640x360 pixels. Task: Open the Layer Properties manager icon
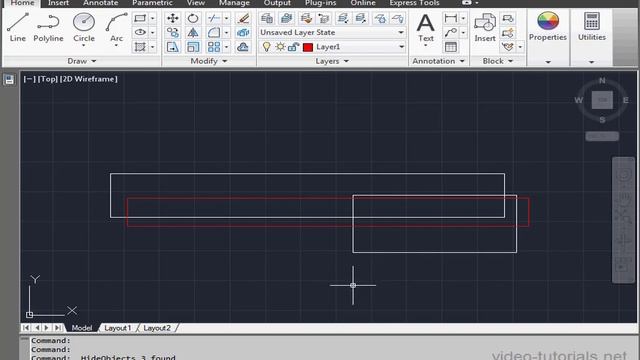[x=267, y=18]
